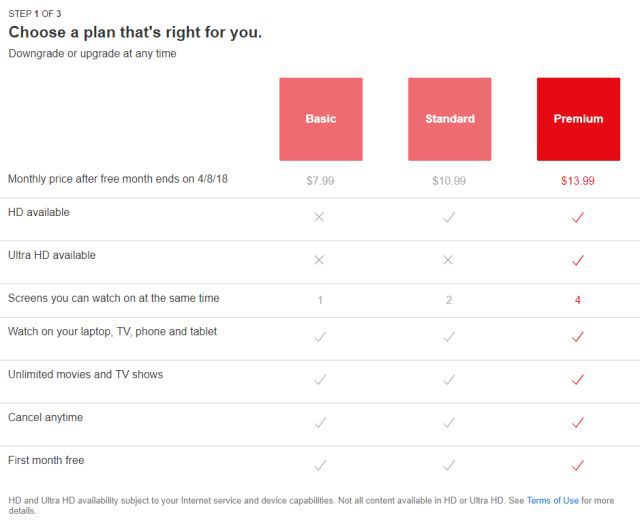Click the Standard HD available checkmark
This screenshot has width=640, height=524.
point(449,217)
